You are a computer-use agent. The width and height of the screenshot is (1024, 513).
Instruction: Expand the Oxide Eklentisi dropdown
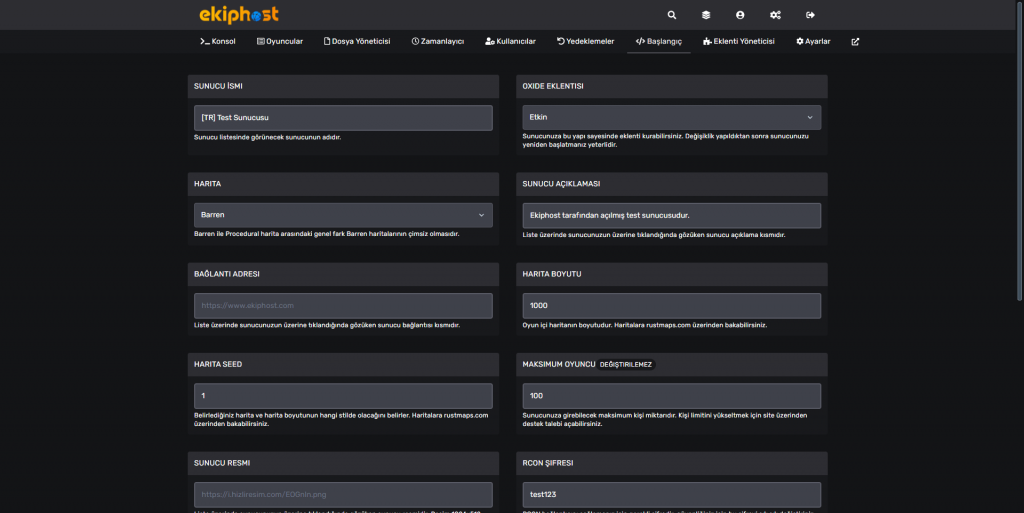coord(671,117)
